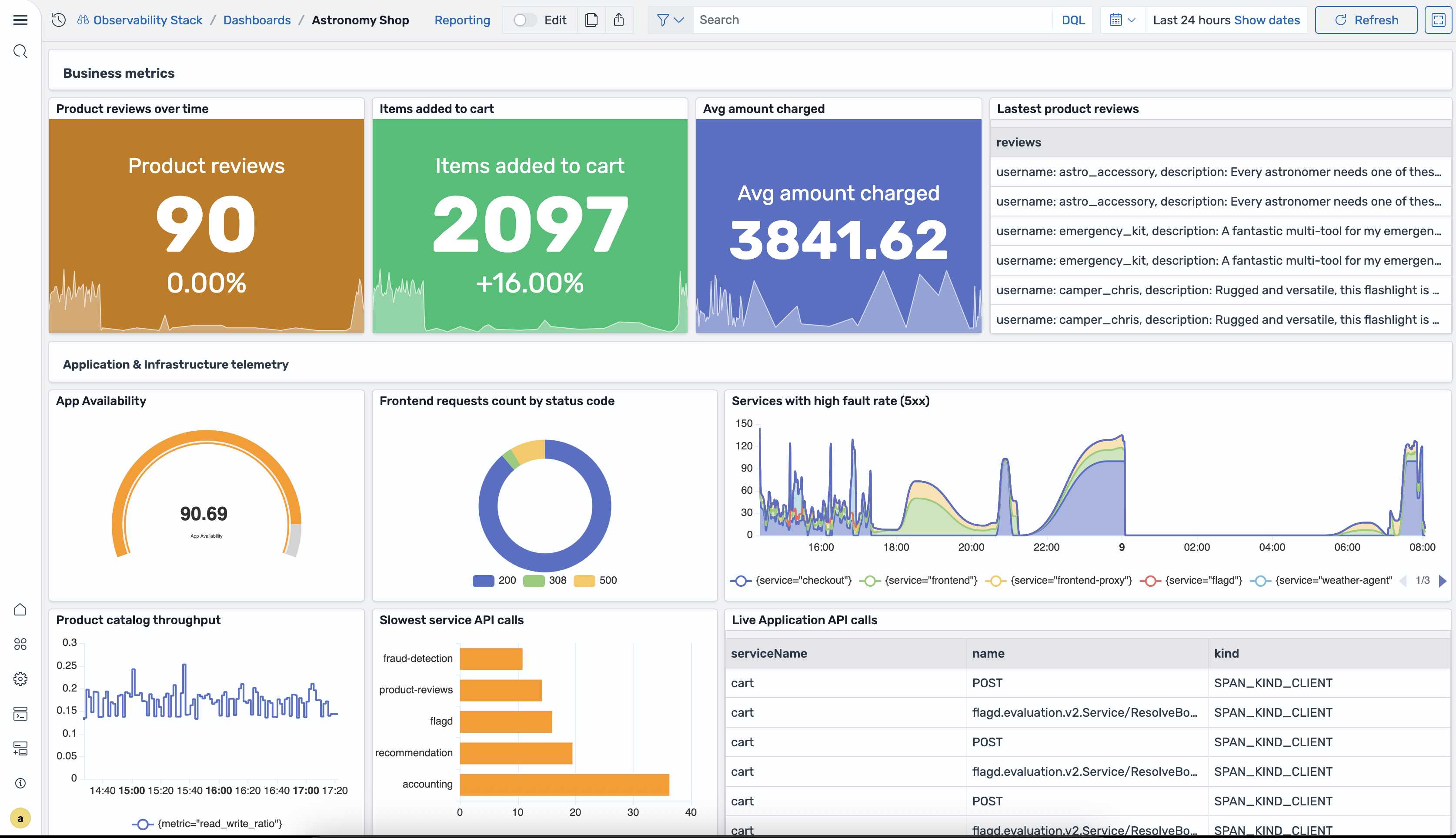The image size is (1456, 838).
Task: Open the dev tools console icon
Action: coord(20,714)
